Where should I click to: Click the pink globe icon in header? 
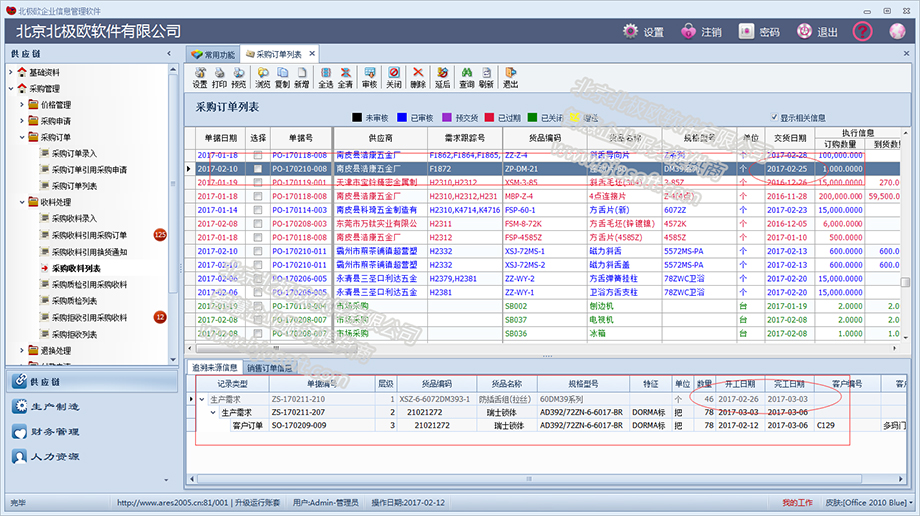point(897,31)
